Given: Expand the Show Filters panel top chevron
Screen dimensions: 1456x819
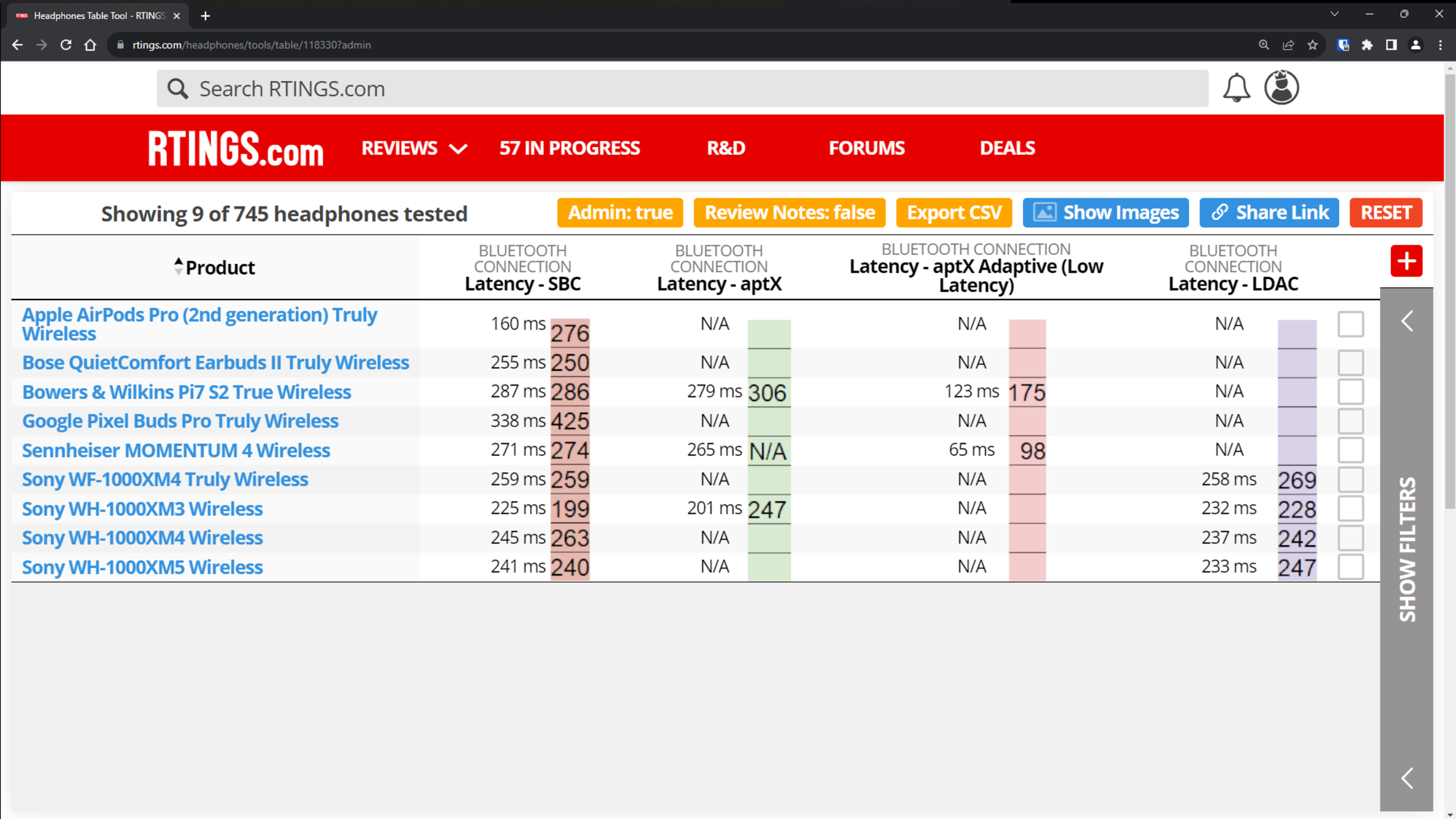Looking at the screenshot, I should pyautogui.click(x=1407, y=321).
